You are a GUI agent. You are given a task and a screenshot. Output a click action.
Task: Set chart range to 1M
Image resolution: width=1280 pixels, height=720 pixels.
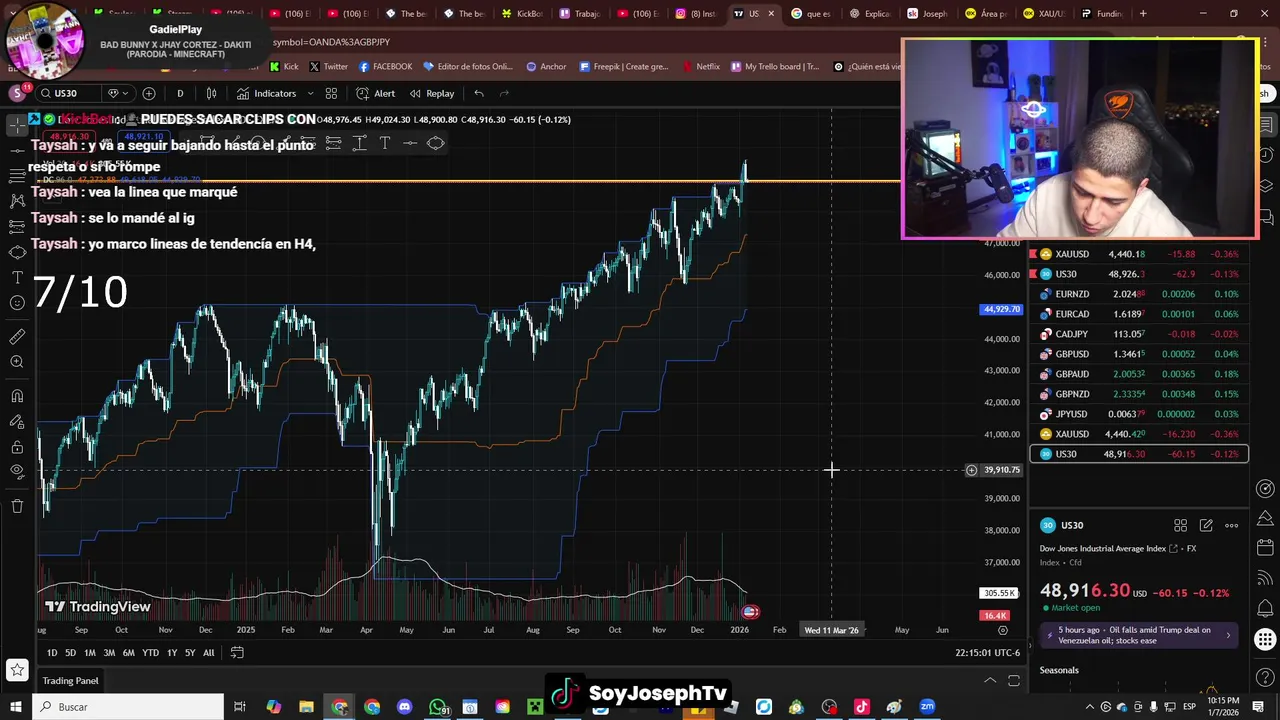(x=90, y=653)
